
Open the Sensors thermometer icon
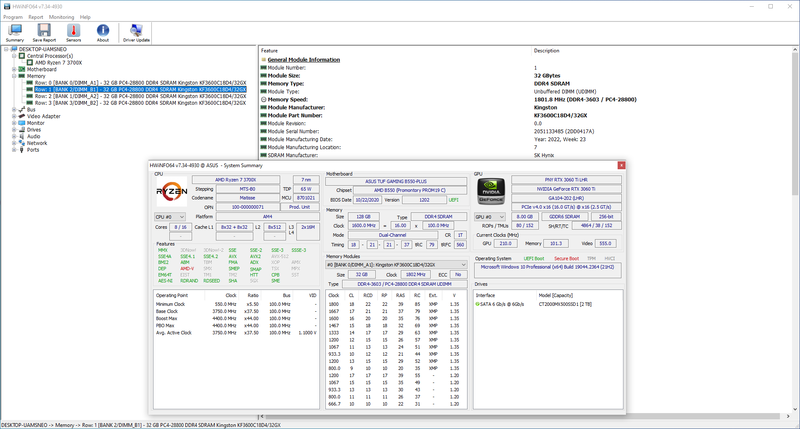point(73,33)
